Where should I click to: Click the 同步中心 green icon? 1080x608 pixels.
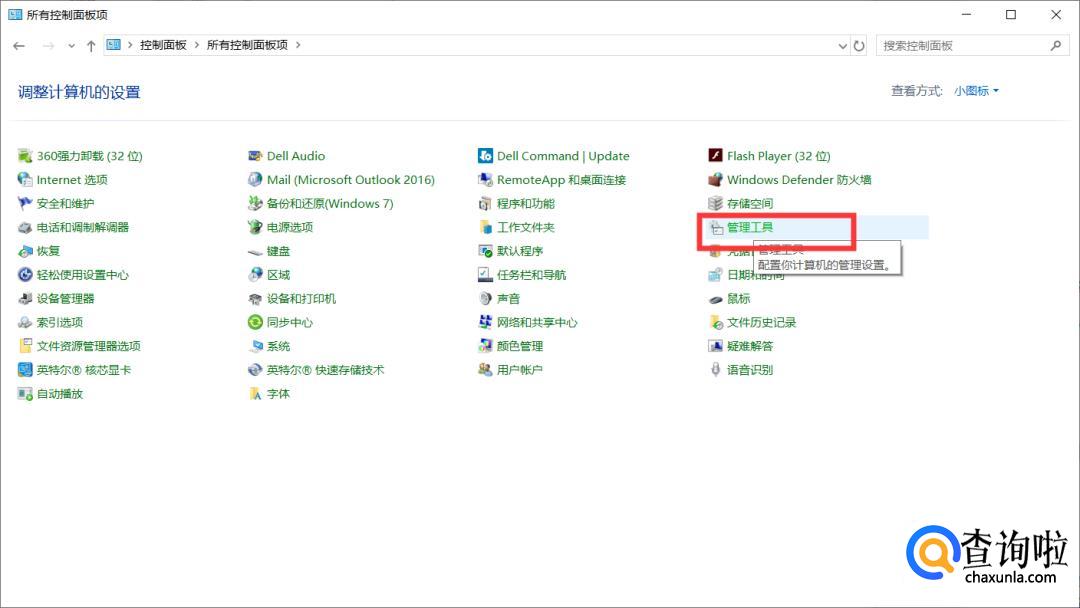point(255,322)
